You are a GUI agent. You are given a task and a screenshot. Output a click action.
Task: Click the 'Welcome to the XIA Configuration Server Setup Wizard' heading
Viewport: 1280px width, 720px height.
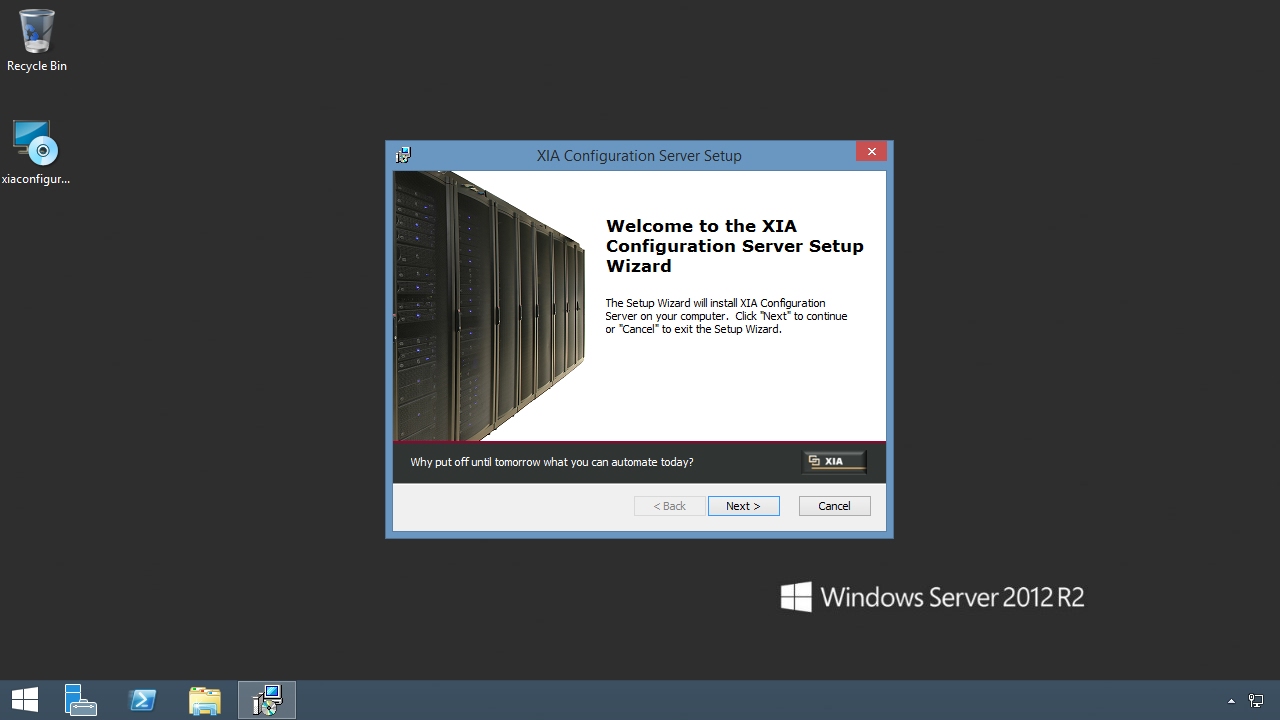(734, 246)
